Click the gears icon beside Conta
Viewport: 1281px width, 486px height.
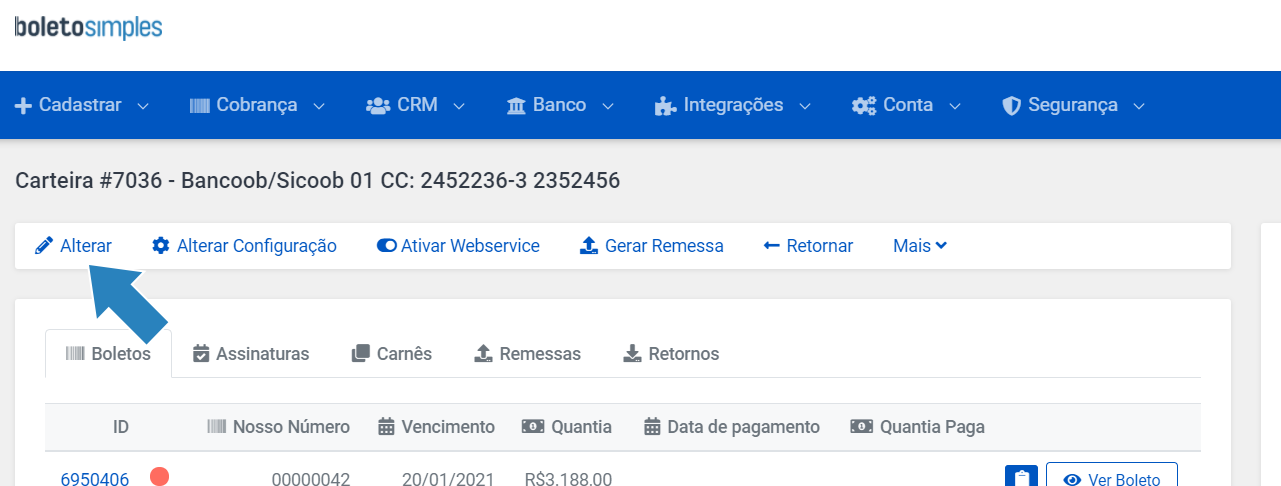click(x=864, y=105)
